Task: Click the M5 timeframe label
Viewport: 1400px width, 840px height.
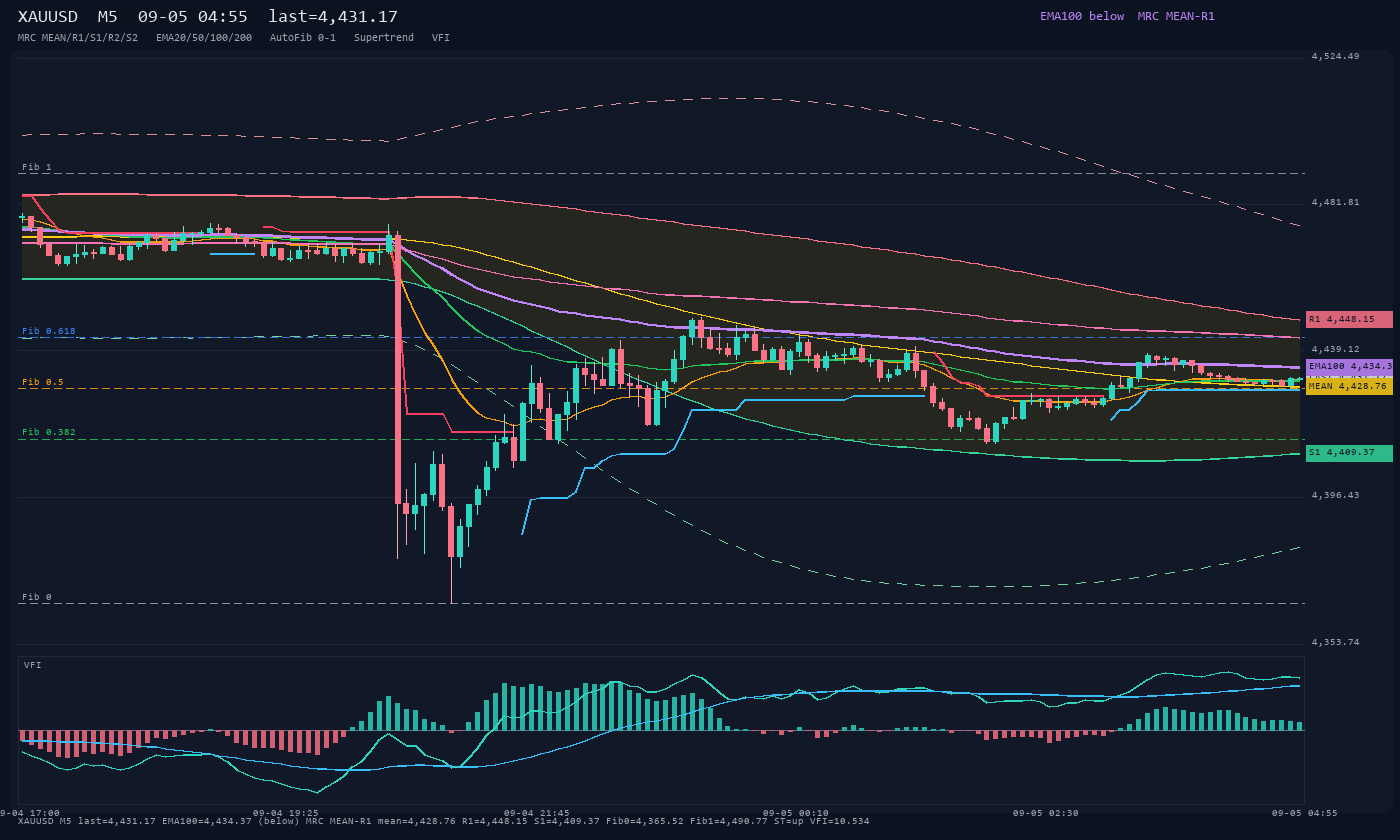Action: [108, 17]
